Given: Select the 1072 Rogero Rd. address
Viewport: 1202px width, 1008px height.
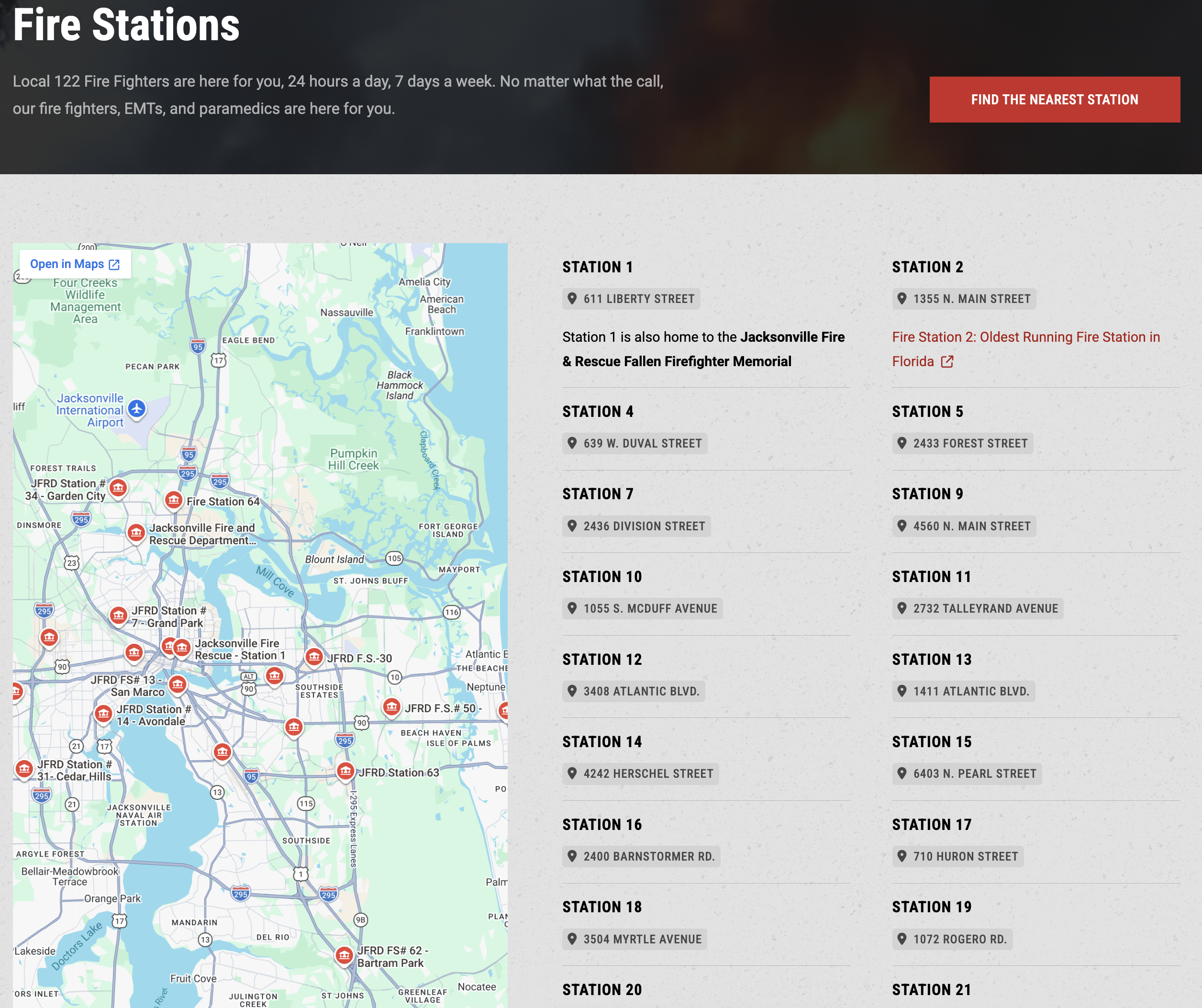Looking at the screenshot, I should point(952,939).
